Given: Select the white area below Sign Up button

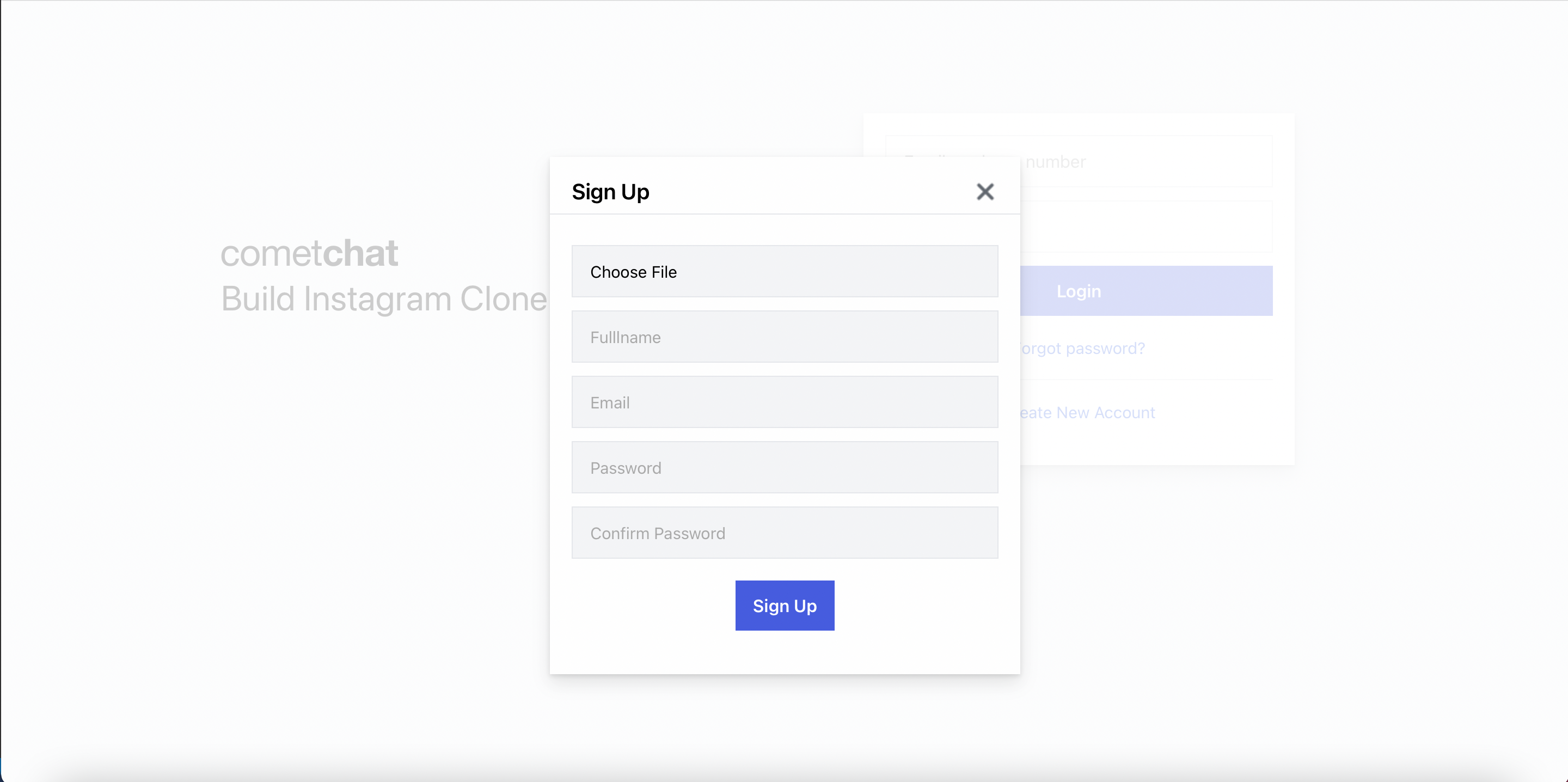Looking at the screenshot, I should [785, 652].
